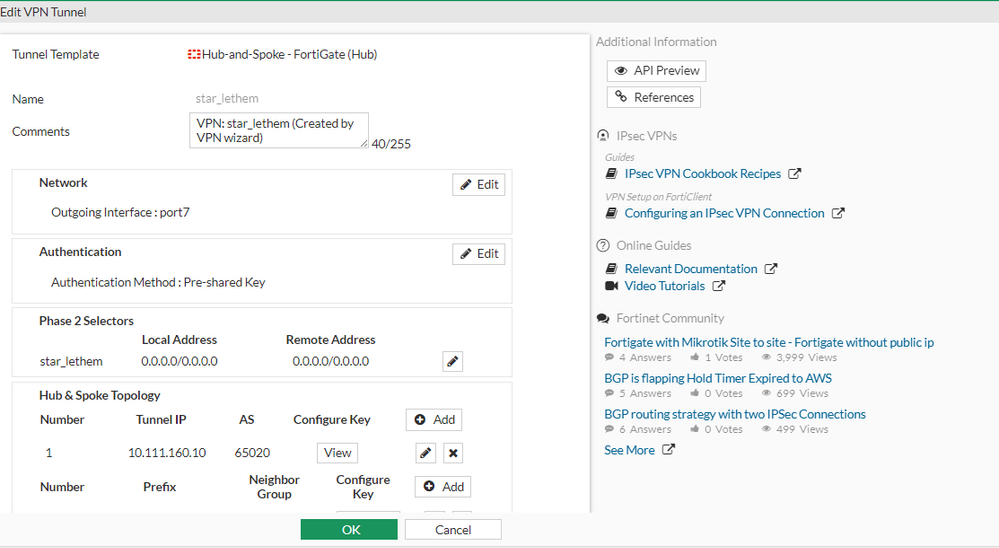The height and width of the screenshot is (548, 999).
Task: Open the API Preview button
Action: click(x=656, y=71)
